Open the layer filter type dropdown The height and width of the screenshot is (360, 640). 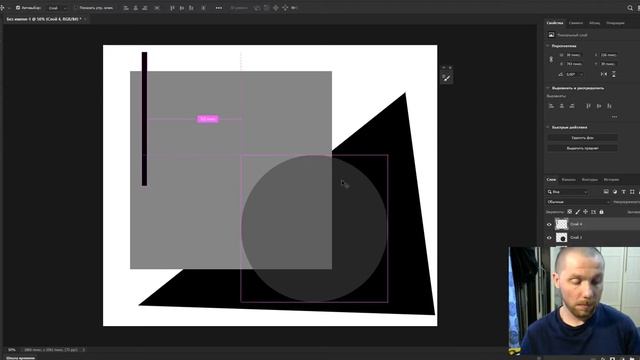click(x=567, y=192)
